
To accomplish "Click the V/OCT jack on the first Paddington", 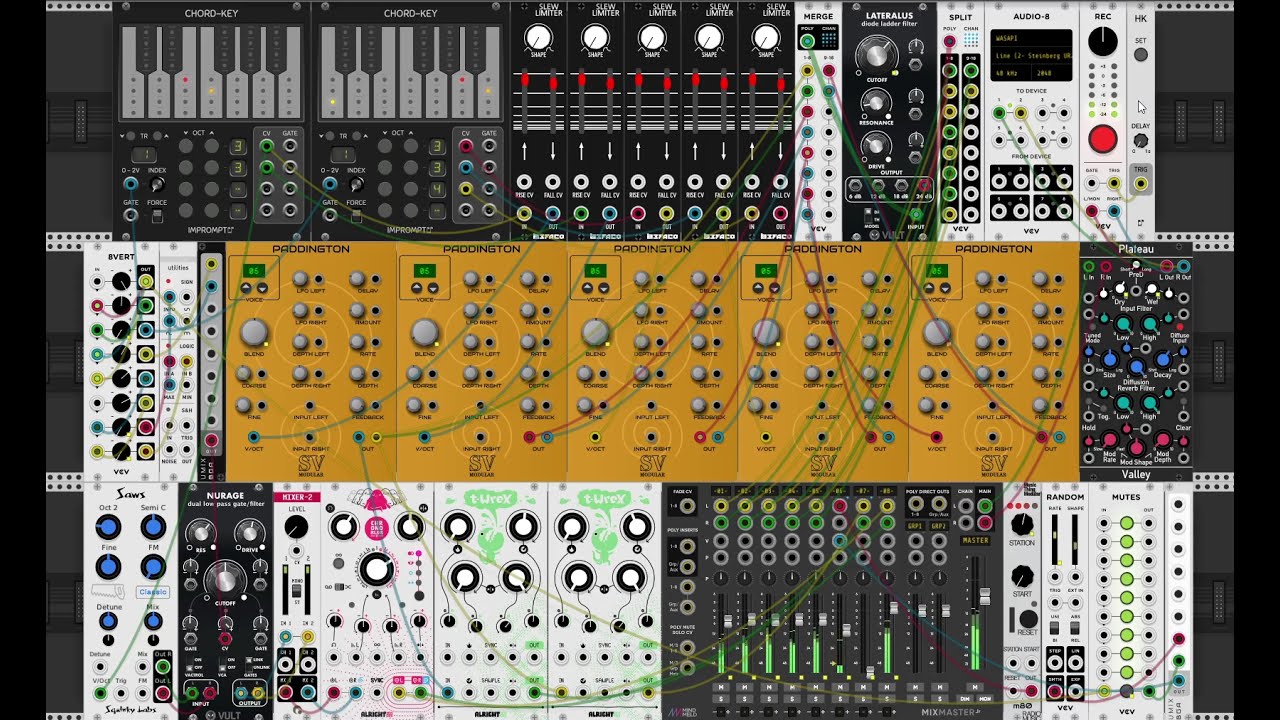I will coord(254,437).
